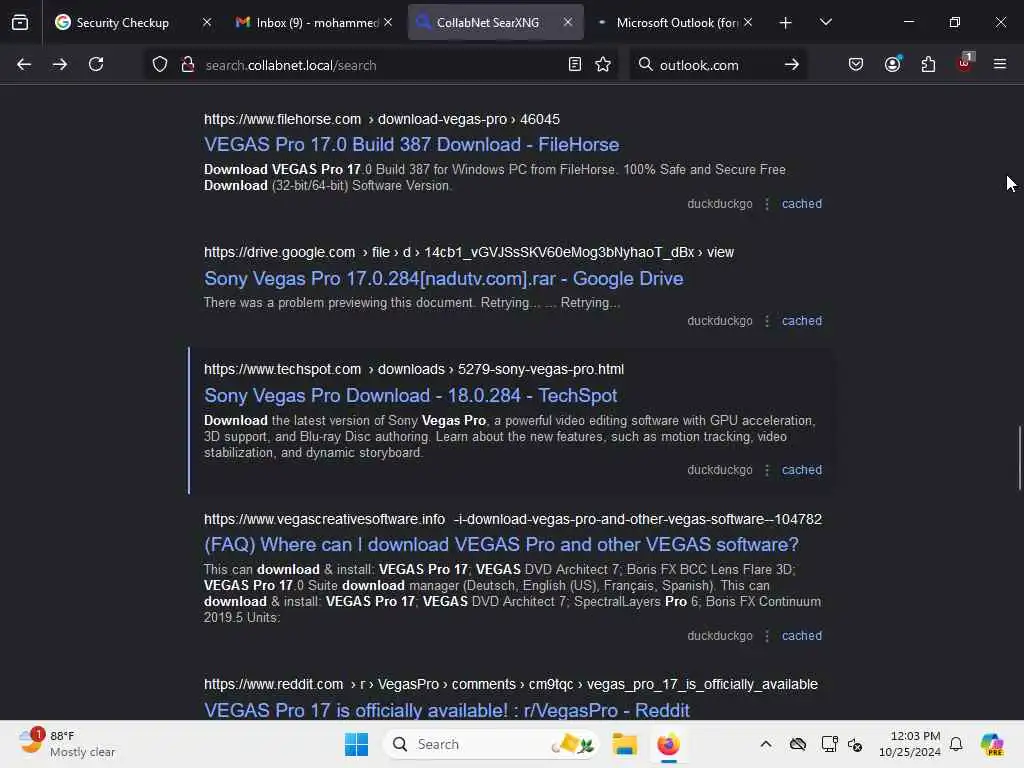Go back to the previous page
This screenshot has width=1024, height=768.
point(24,64)
